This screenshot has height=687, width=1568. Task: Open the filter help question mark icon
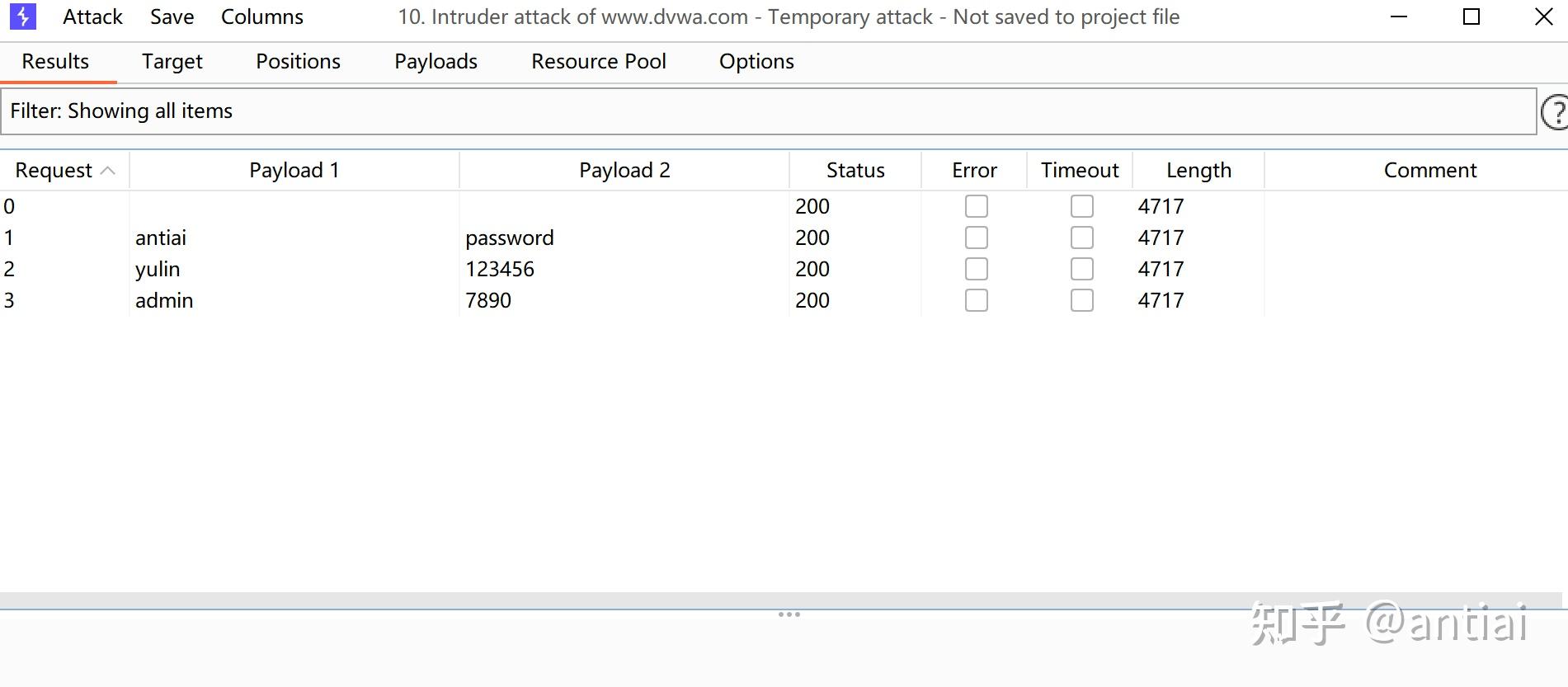(x=1555, y=111)
